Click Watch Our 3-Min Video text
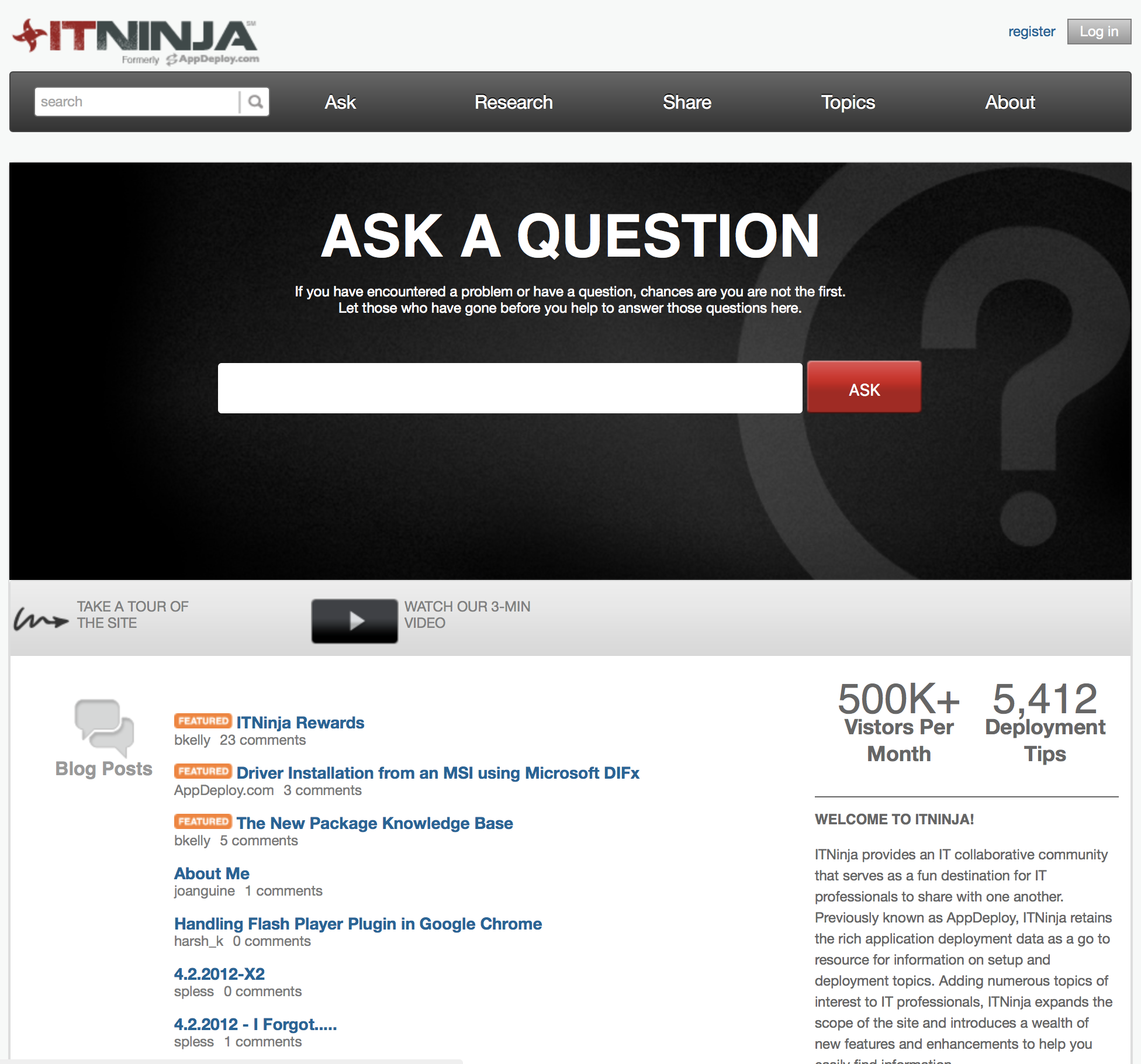The width and height of the screenshot is (1141, 1064). coord(467,614)
